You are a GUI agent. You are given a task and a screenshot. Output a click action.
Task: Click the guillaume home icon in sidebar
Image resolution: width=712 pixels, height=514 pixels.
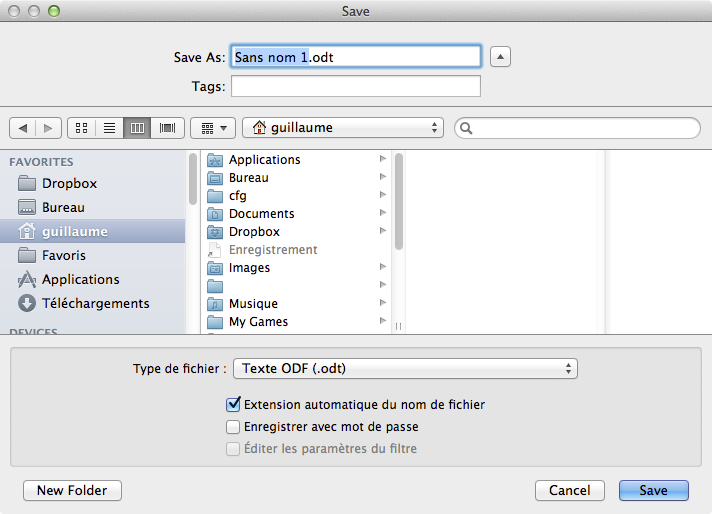[27, 231]
